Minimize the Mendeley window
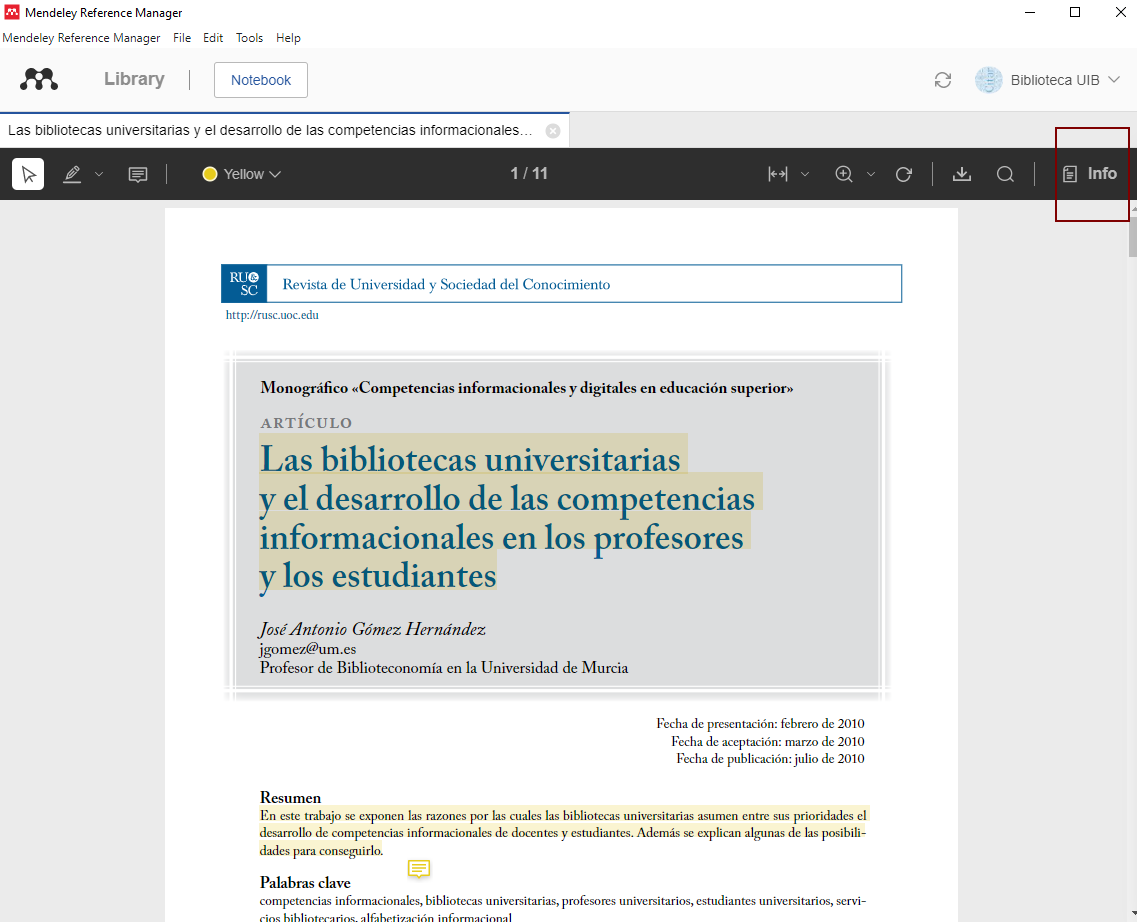 tap(1030, 12)
